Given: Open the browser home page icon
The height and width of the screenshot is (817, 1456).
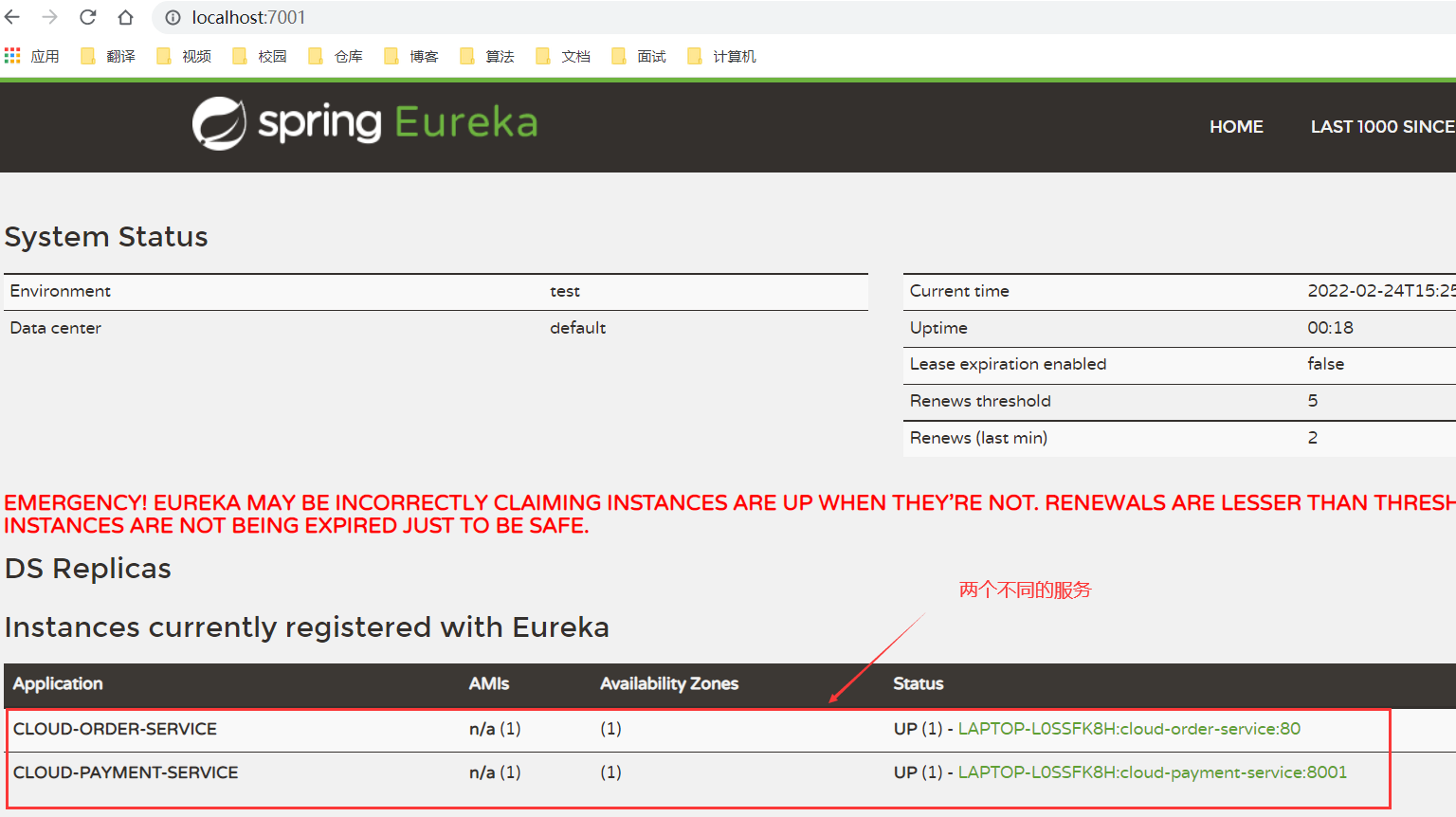Looking at the screenshot, I should tap(125, 17).
